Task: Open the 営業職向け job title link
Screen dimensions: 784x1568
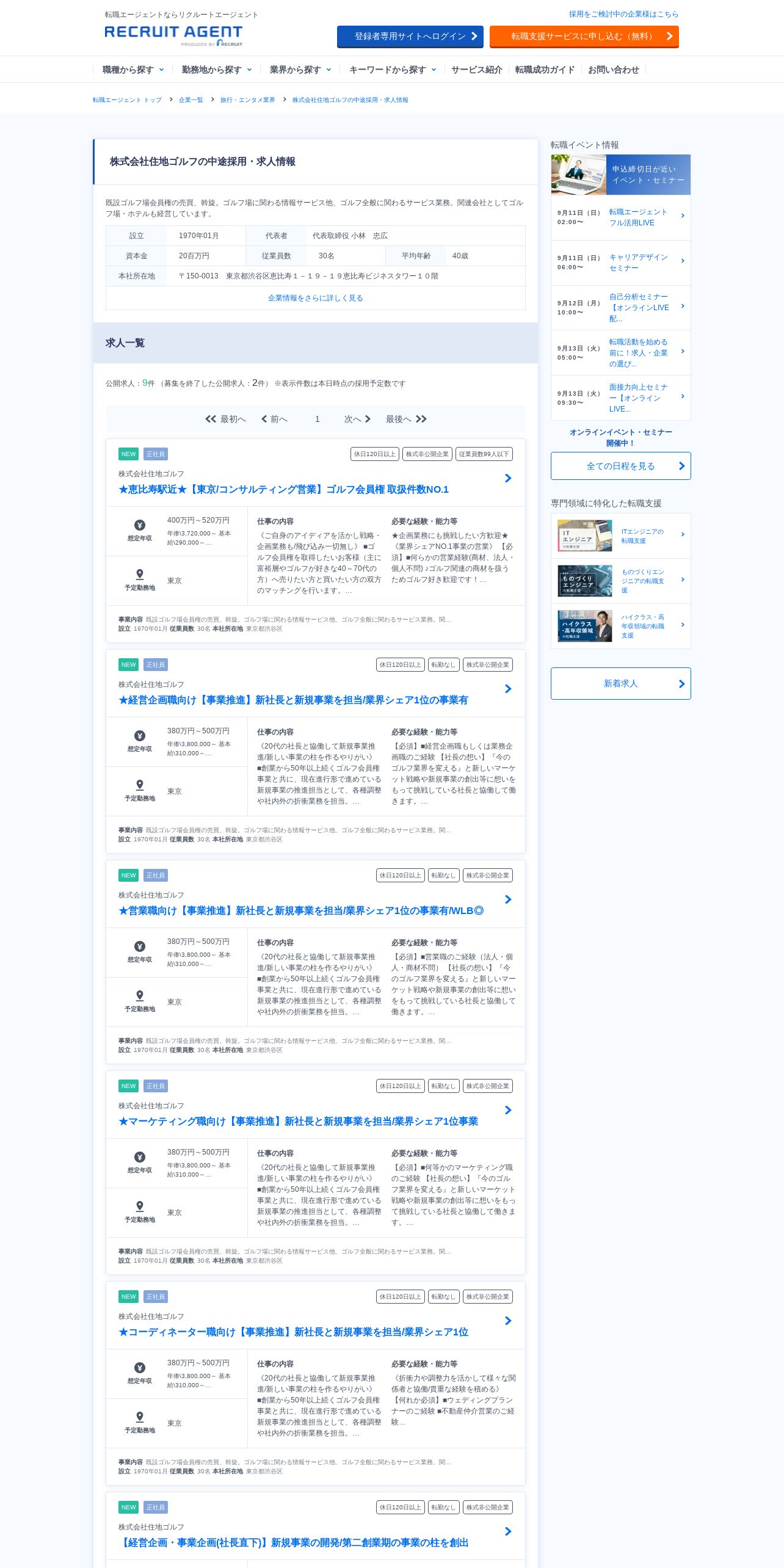Action: coord(301,911)
